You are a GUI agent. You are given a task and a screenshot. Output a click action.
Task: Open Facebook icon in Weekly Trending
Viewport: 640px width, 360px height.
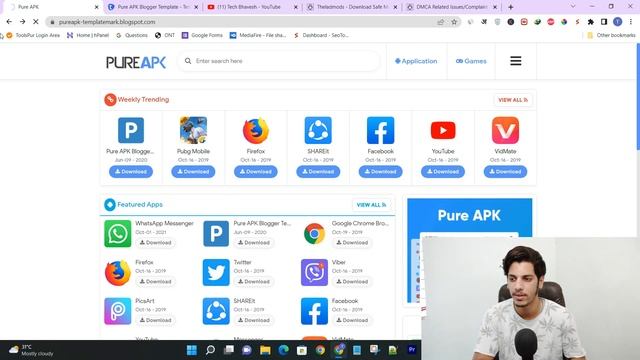[380, 130]
